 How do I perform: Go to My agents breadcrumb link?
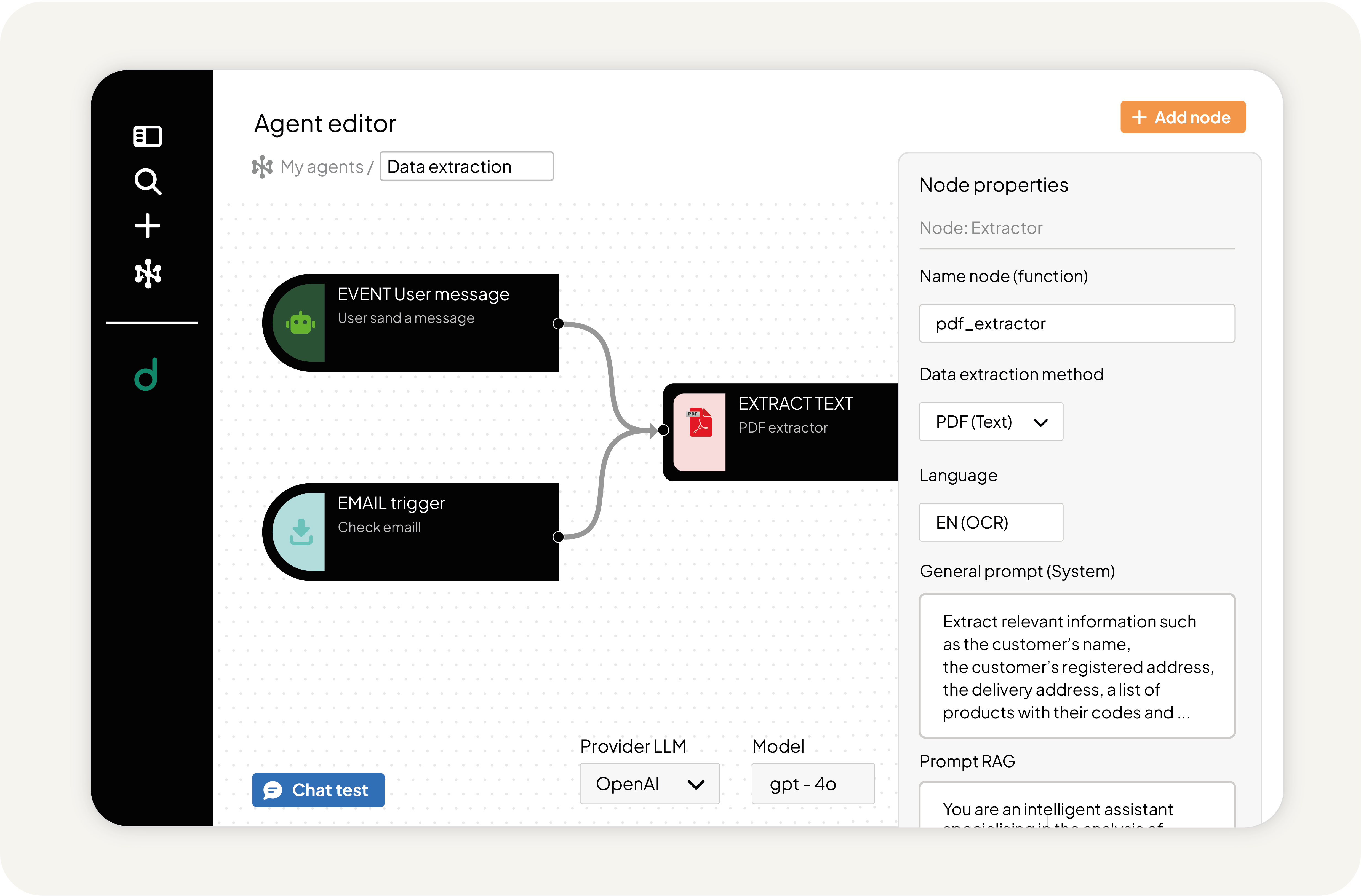point(322,167)
